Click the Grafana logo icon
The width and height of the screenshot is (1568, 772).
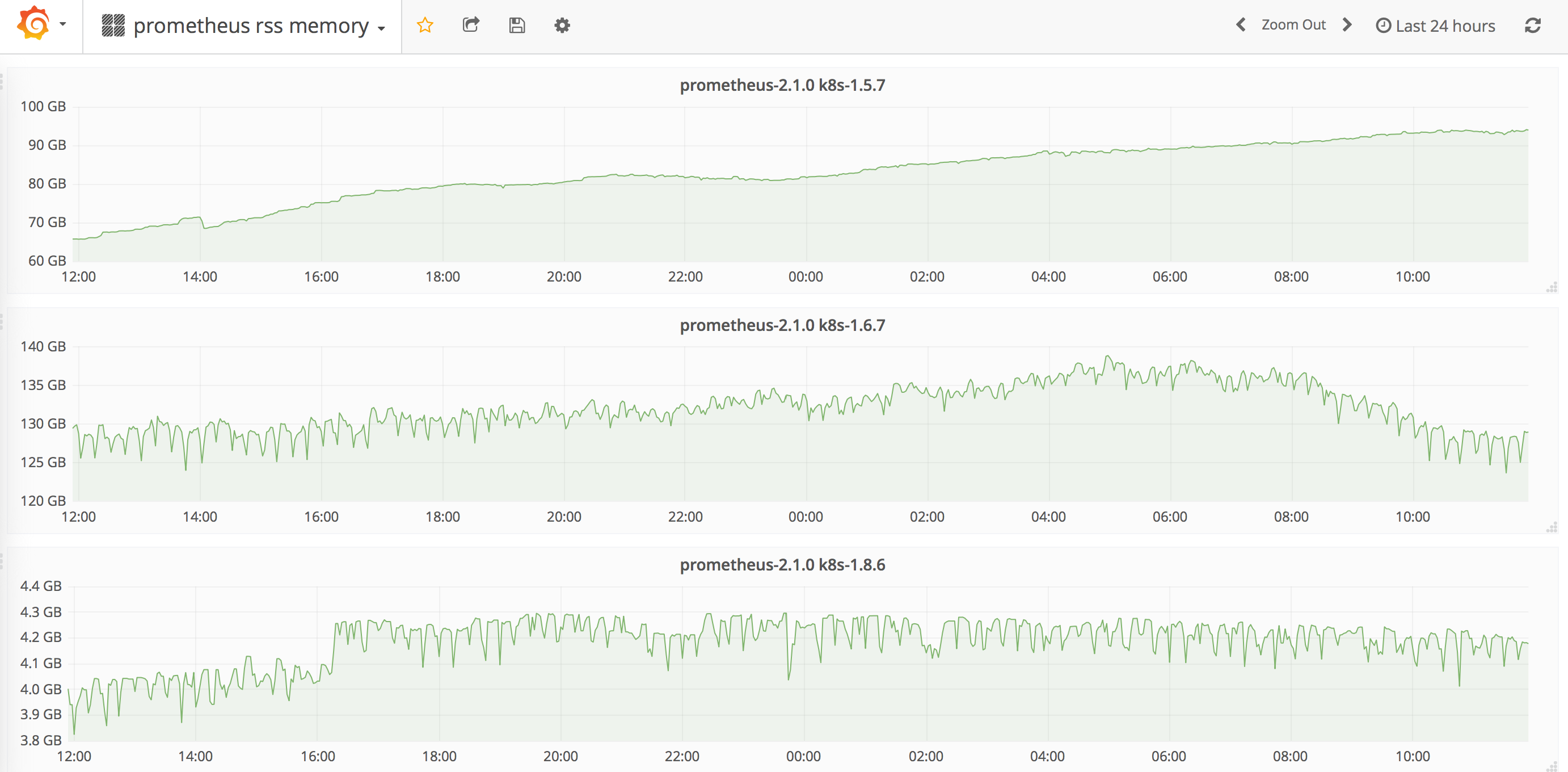(33, 24)
